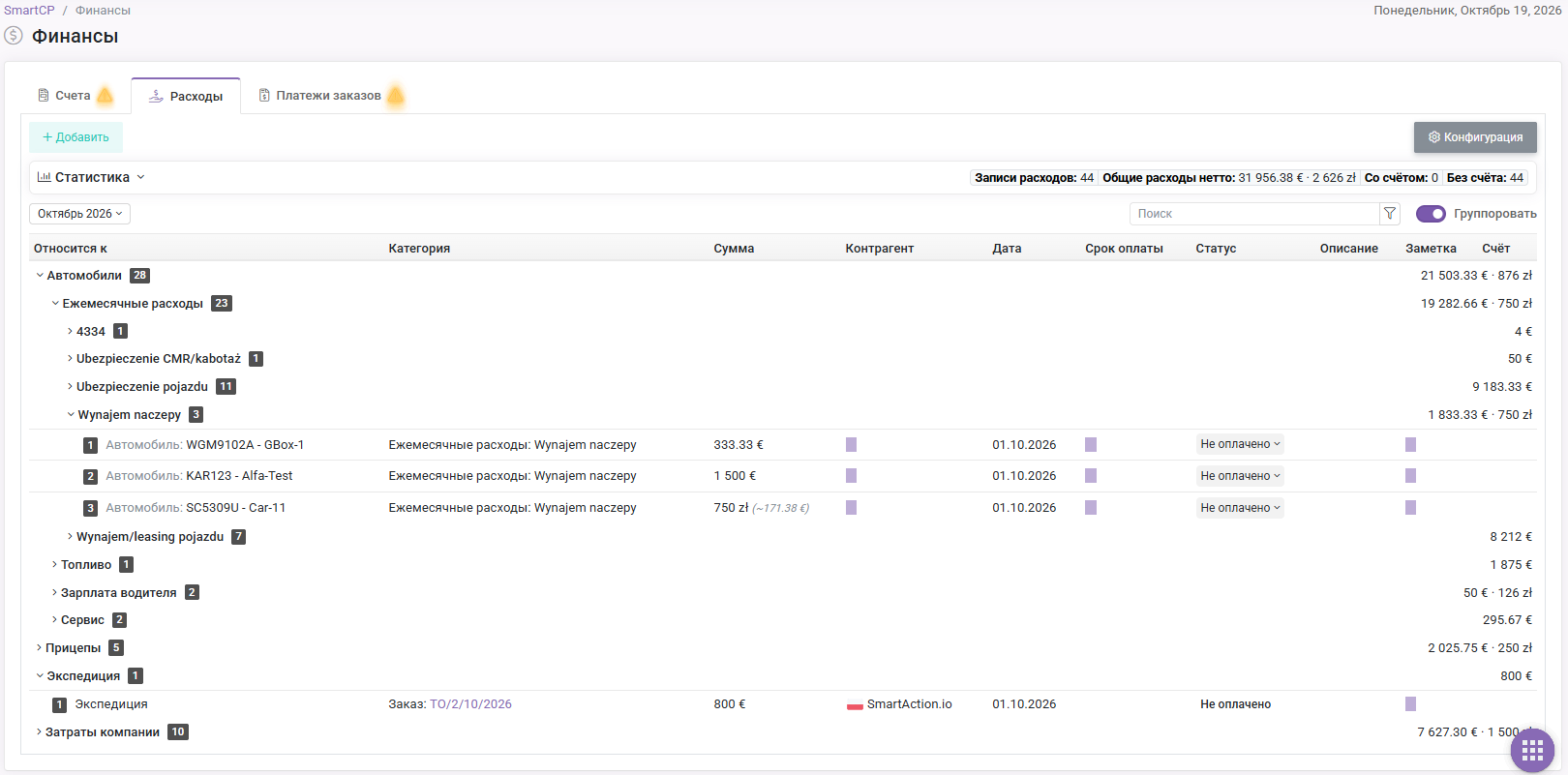
Task: Change status for the SC5309U - Car-11 row
Action: (1240, 508)
